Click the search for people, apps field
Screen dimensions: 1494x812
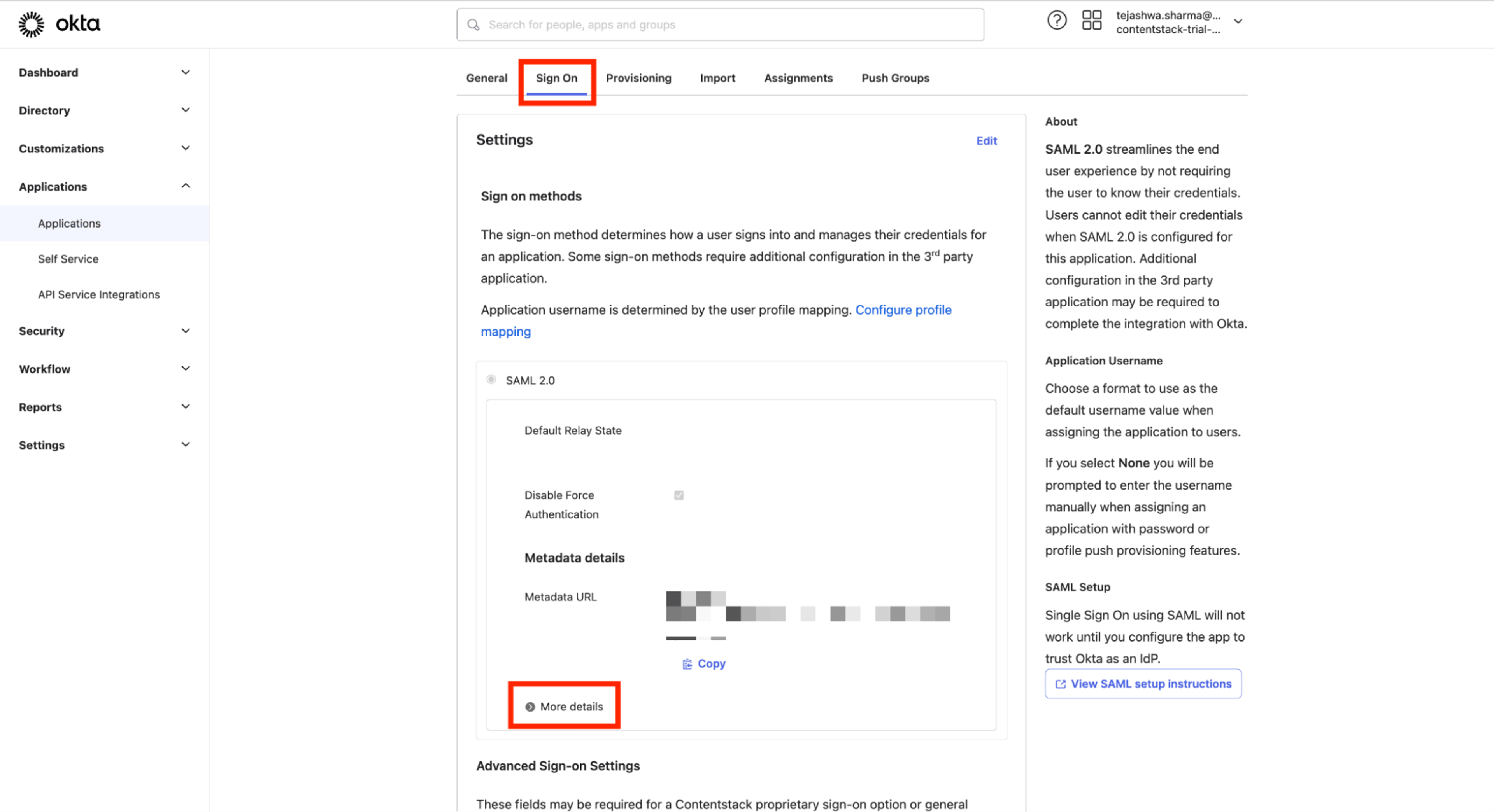720,25
